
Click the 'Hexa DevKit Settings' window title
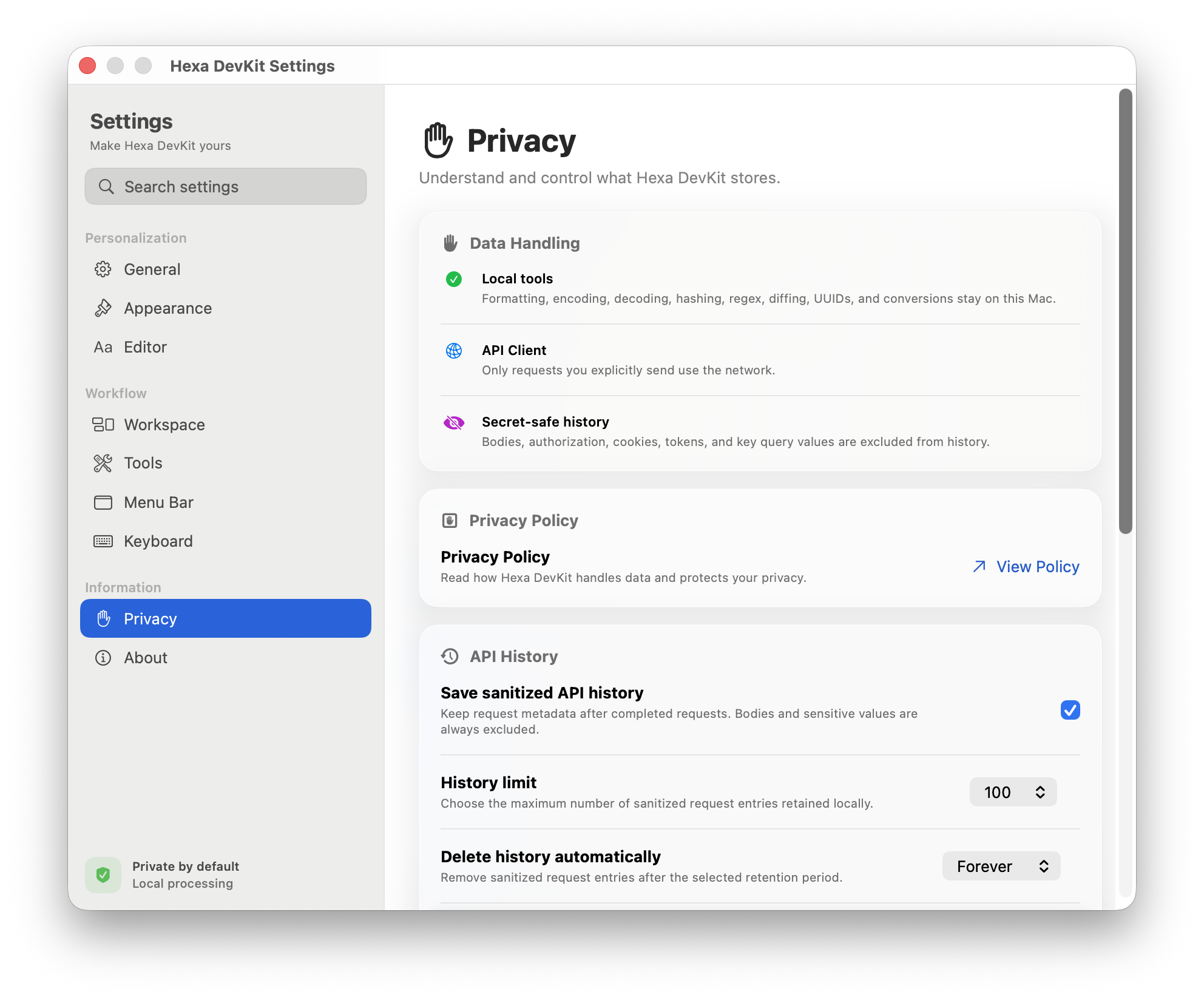252,66
